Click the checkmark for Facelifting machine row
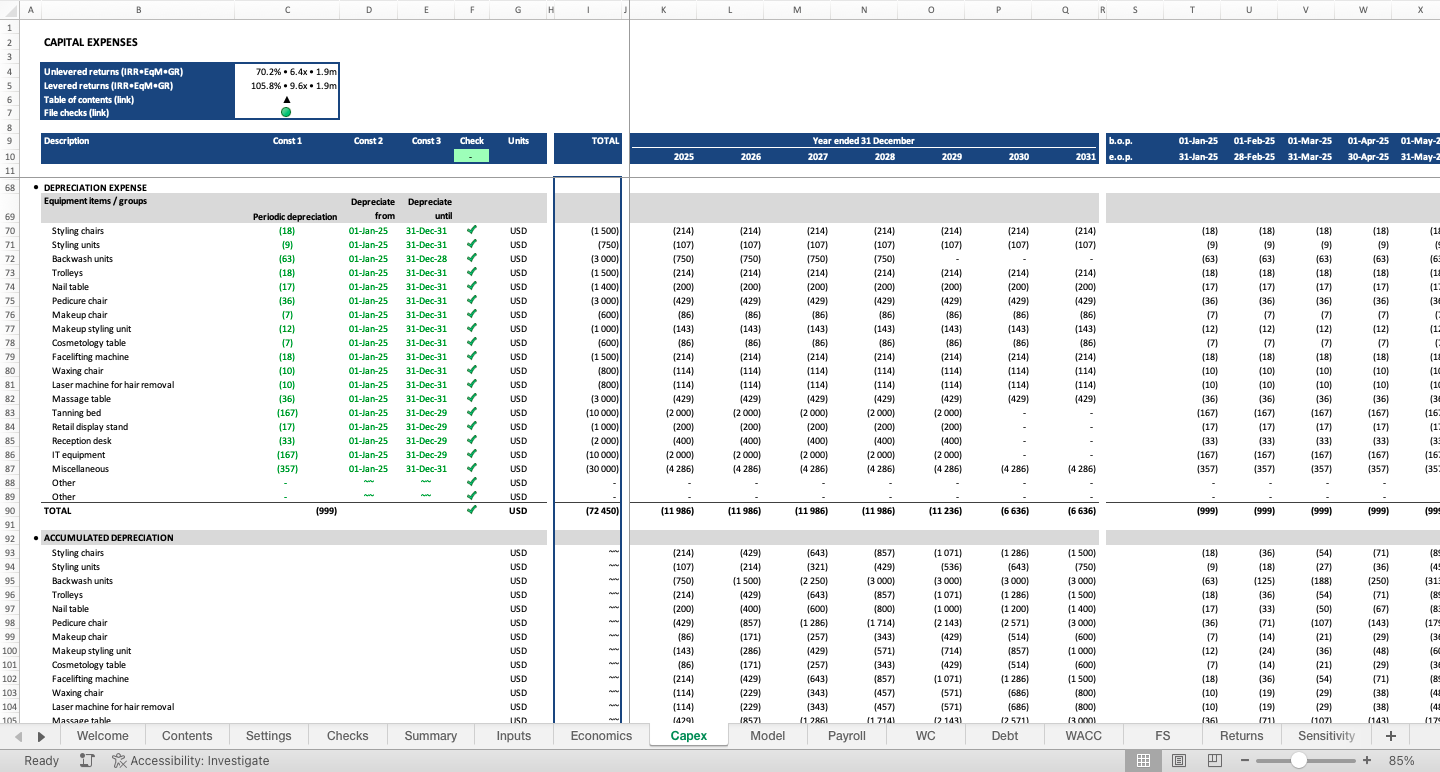The width and height of the screenshot is (1440, 772). click(x=472, y=356)
